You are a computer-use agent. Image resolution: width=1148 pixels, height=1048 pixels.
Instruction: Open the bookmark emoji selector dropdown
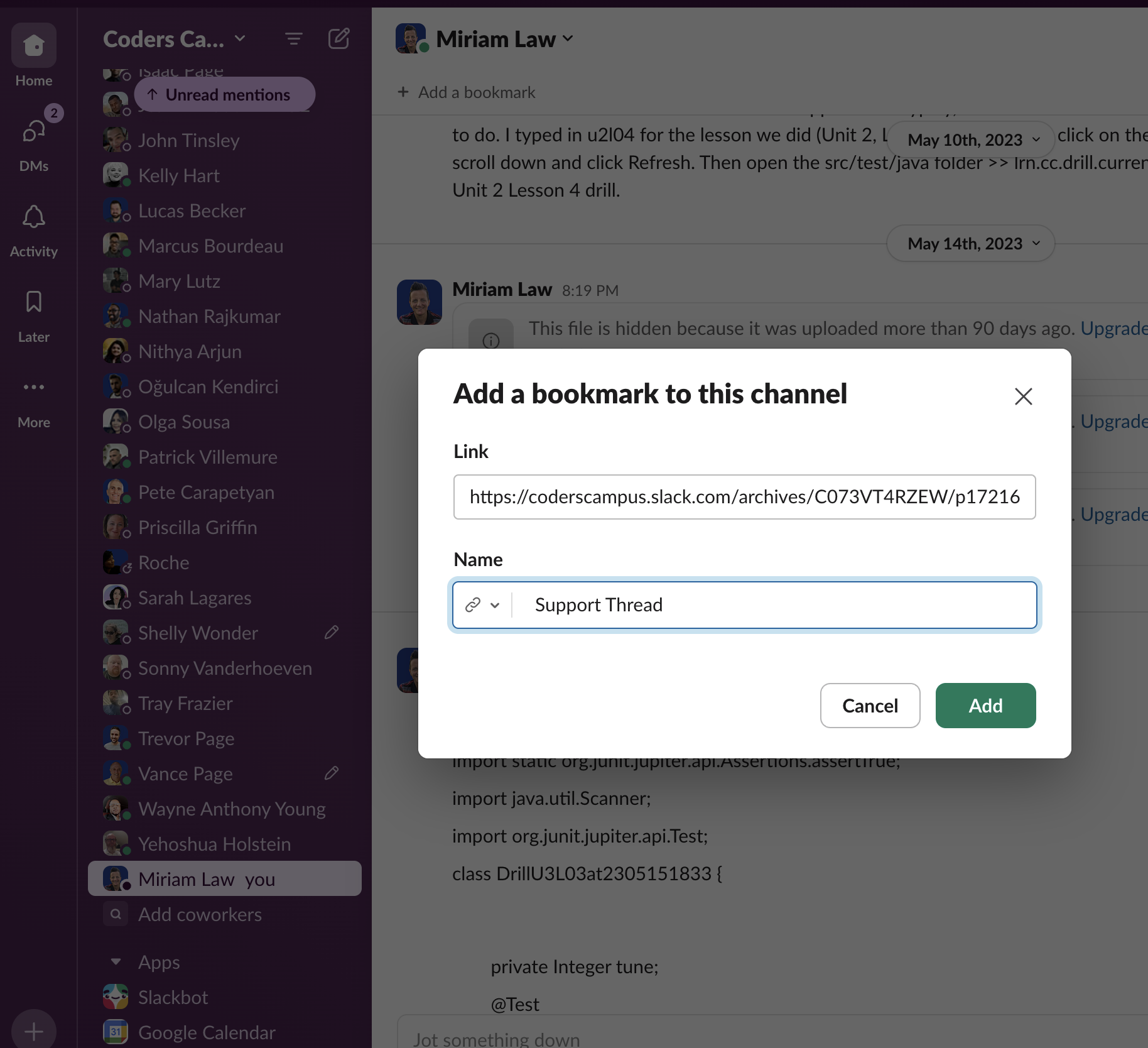point(481,604)
